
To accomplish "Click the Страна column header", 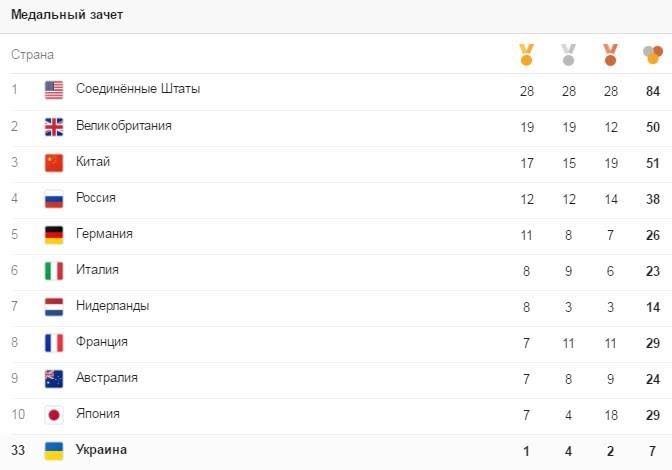I will pos(32,54).
